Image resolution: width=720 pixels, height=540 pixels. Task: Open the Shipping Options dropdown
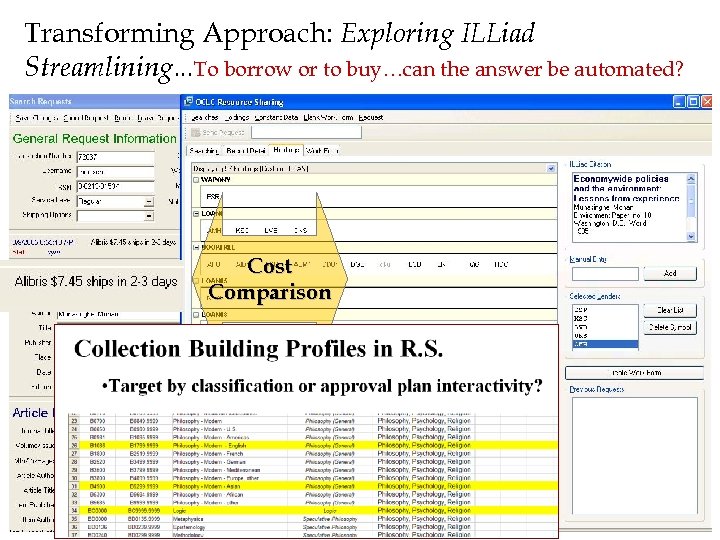(x=149, y=216)
